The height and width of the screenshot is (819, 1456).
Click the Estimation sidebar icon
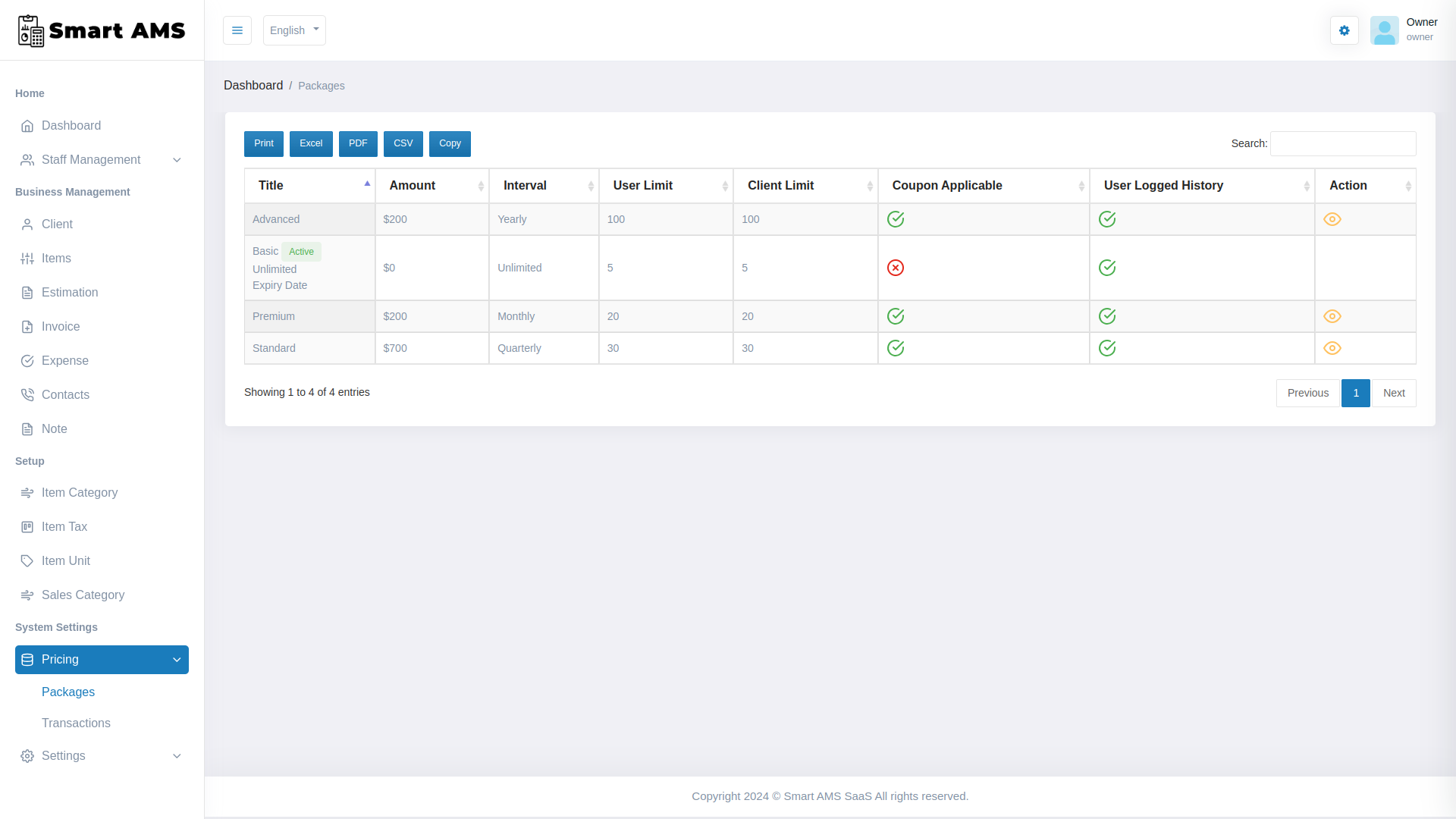coord(27,292)
